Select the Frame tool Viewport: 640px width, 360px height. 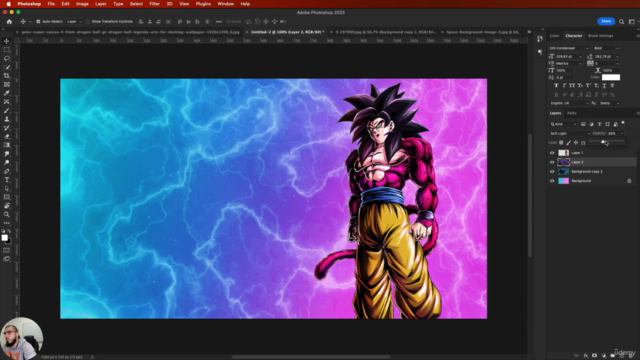[x=7, y=84]
